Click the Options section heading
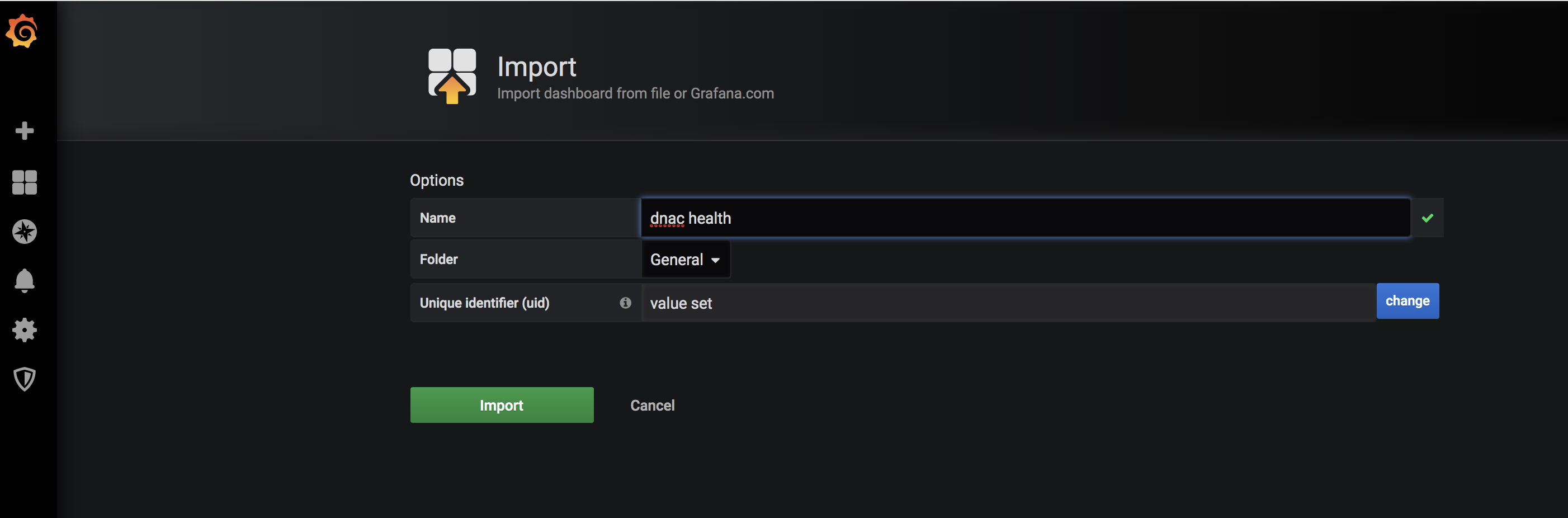 click(x=436, y=180)
